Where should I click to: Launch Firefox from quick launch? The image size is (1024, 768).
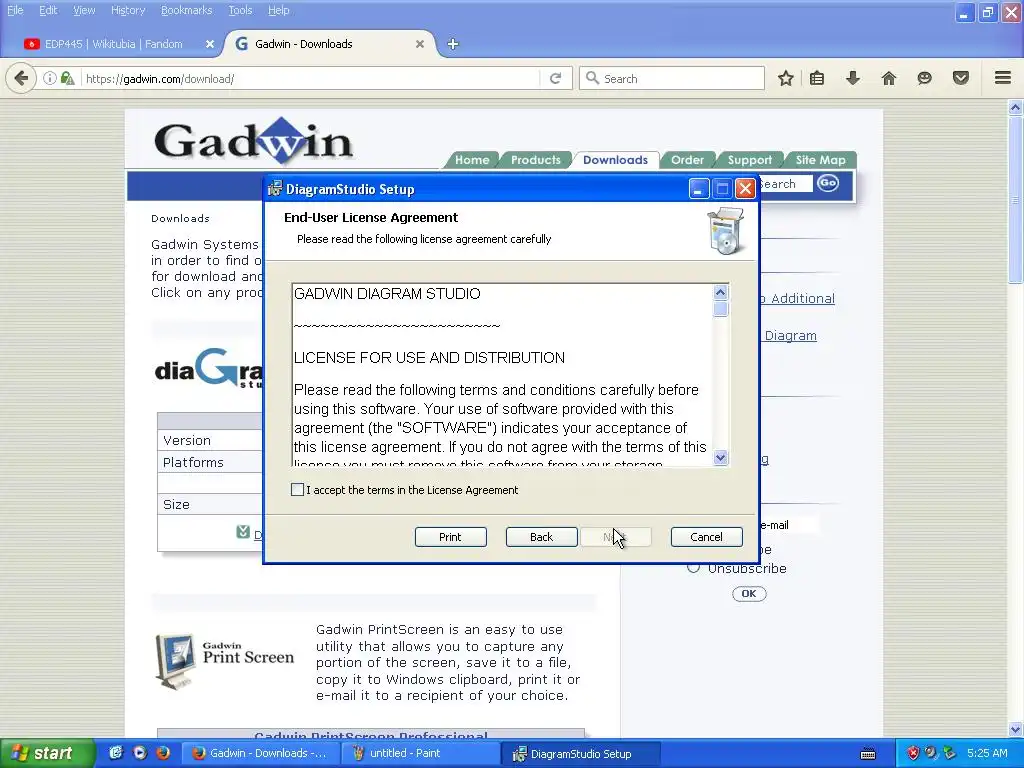pos(163,753)
